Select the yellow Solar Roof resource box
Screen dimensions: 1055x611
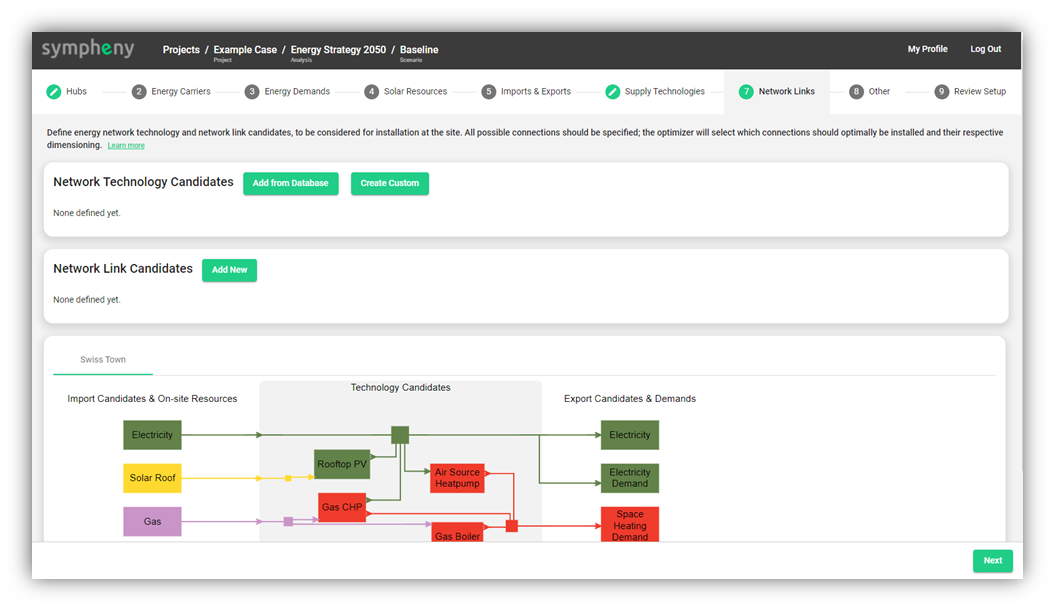[x=152, y=478]
